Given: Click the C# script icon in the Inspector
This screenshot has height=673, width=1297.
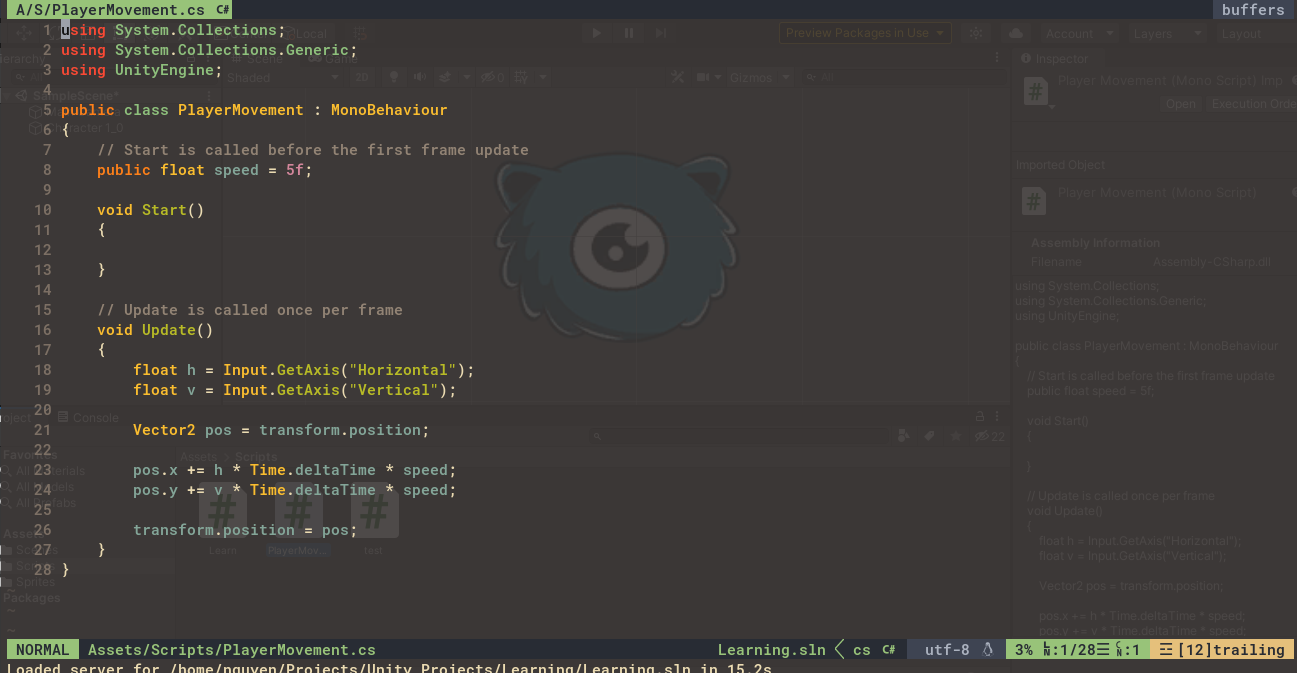Looking at the screenshot, I should 1035,92.
